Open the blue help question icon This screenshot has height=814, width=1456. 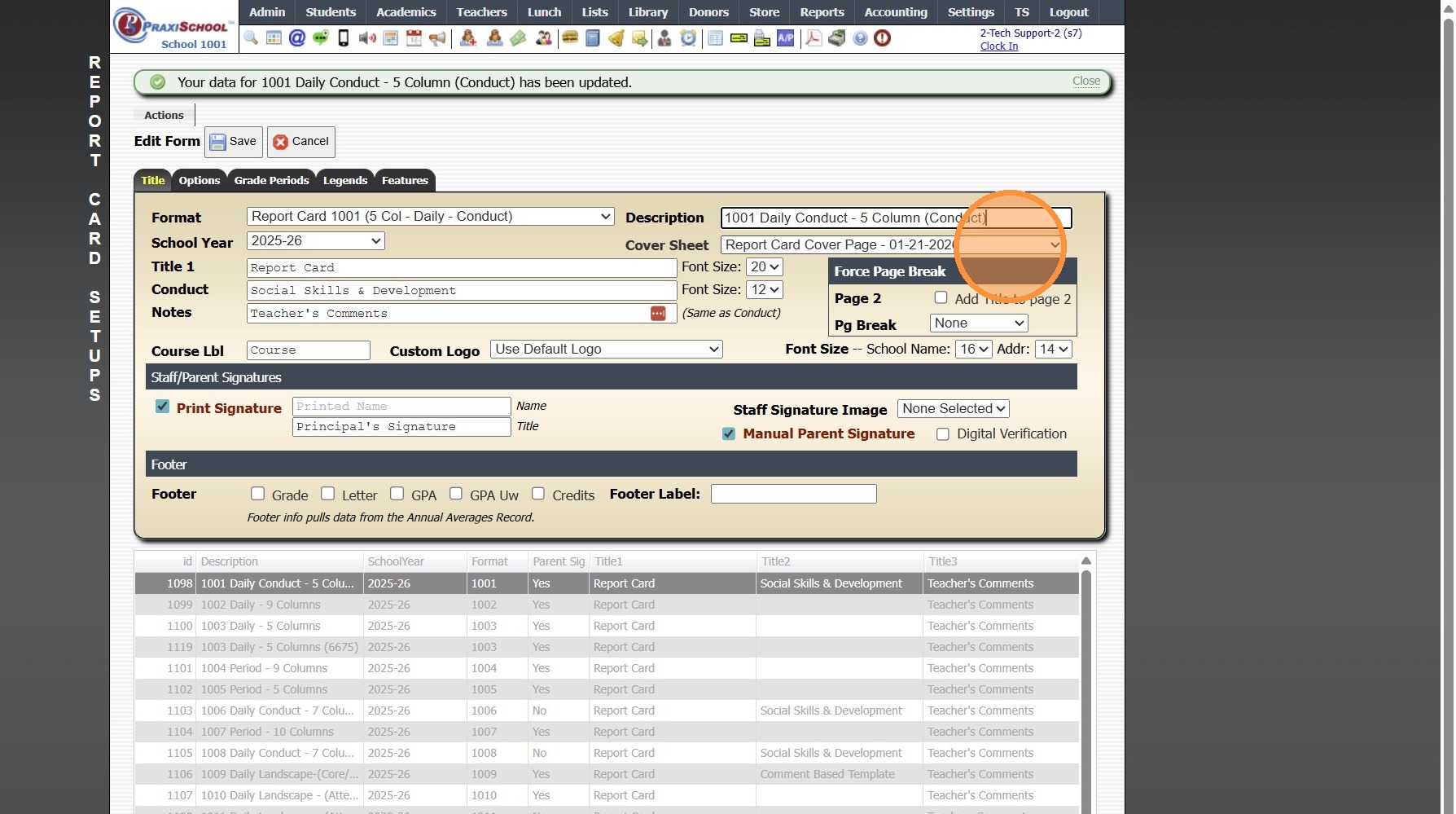[x=860, y=38]
